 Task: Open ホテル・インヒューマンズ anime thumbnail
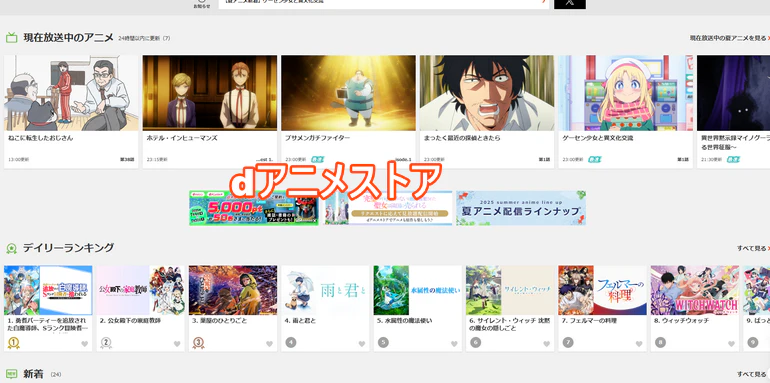pos(210,93)
